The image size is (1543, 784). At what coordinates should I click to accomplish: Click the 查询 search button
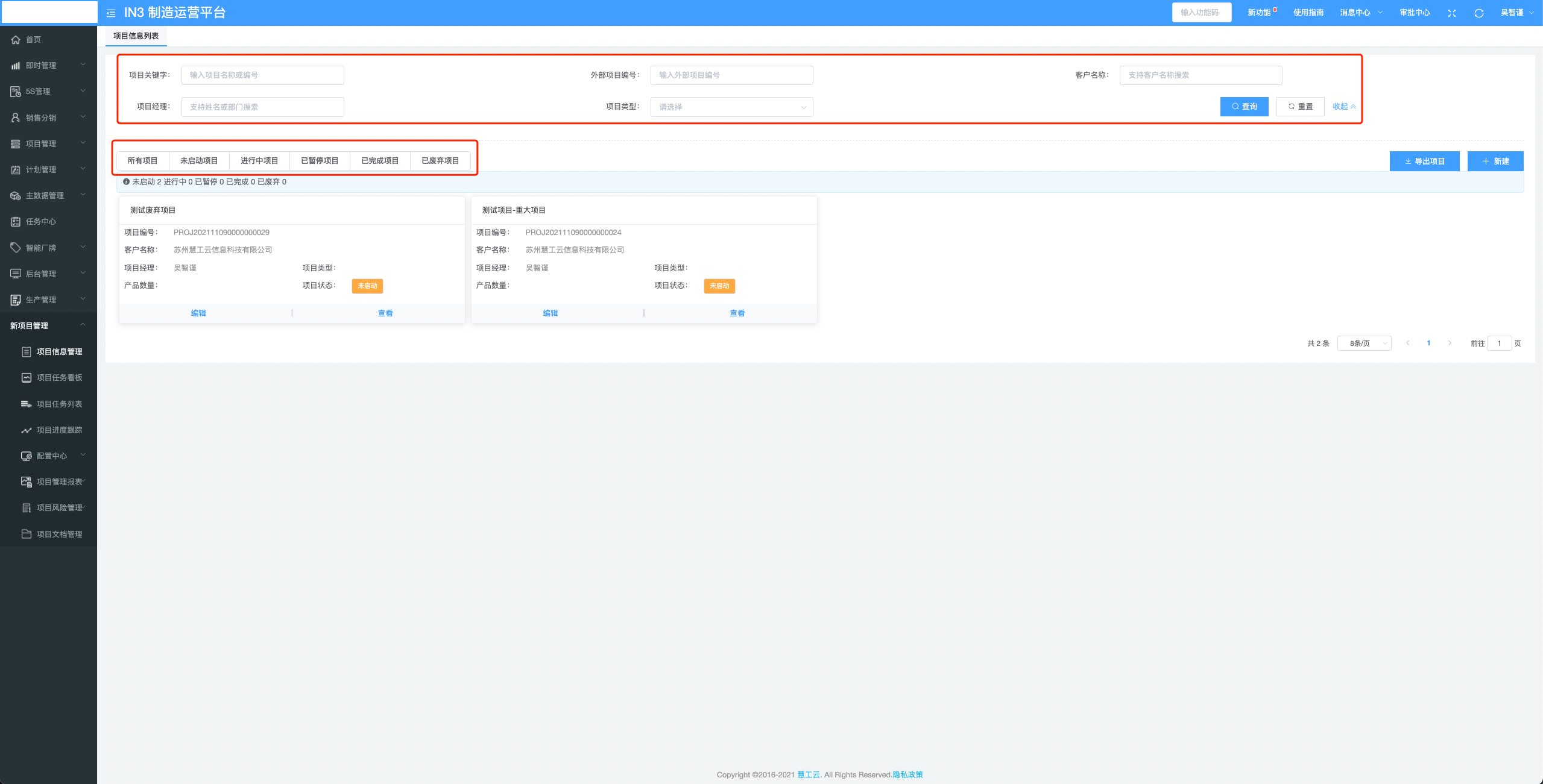coord(1244,107)
